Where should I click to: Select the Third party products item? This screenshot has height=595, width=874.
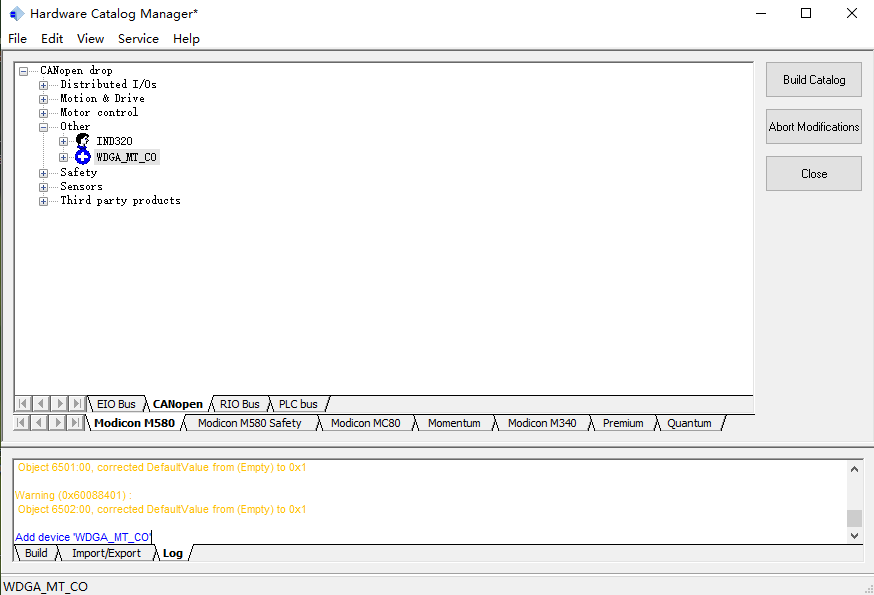click(x=120, y=200)
